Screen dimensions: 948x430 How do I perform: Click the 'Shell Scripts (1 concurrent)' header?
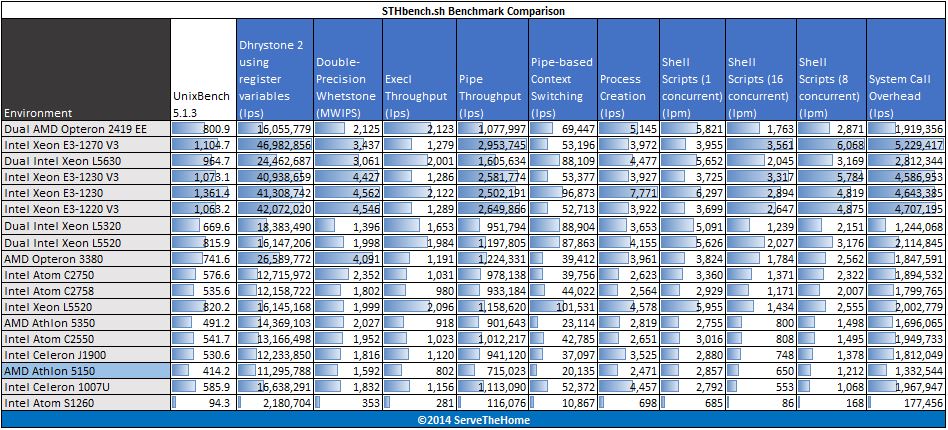point(692,69)
